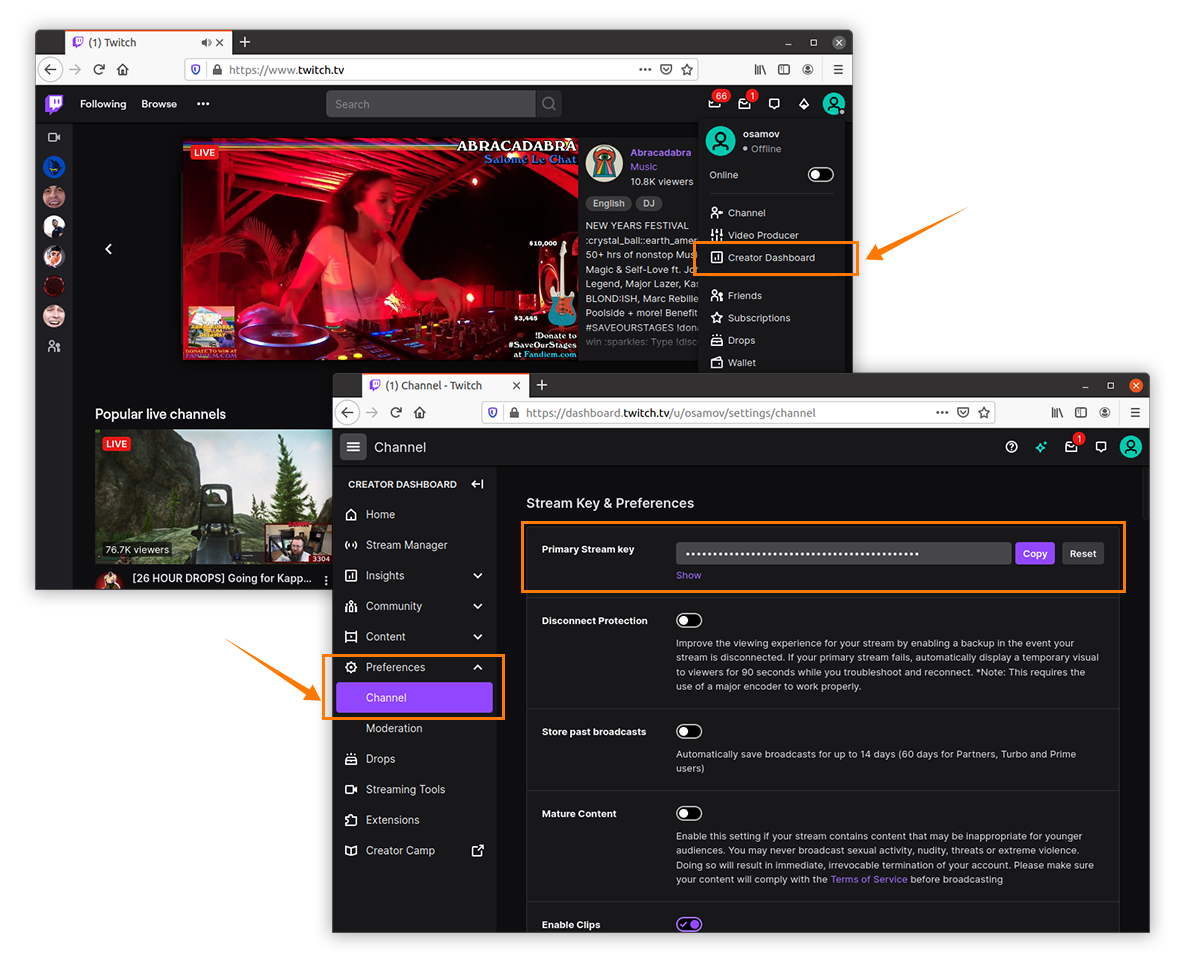The height and width of the screenshot is (965, 1186).
Task: Open the Abracadabra channel name link
Action: click(660, 152)
